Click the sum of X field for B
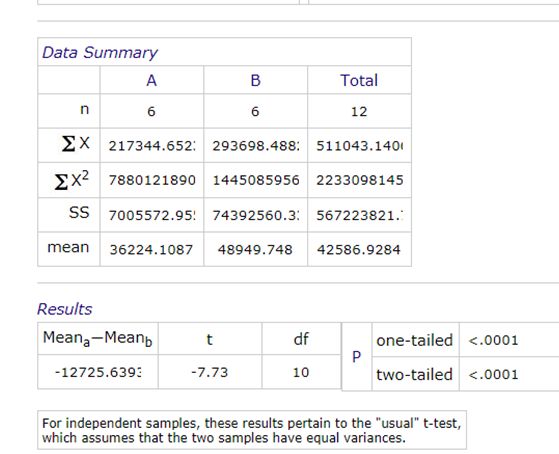The width and height of the screenshot is (559, 454). coord(256,146)
